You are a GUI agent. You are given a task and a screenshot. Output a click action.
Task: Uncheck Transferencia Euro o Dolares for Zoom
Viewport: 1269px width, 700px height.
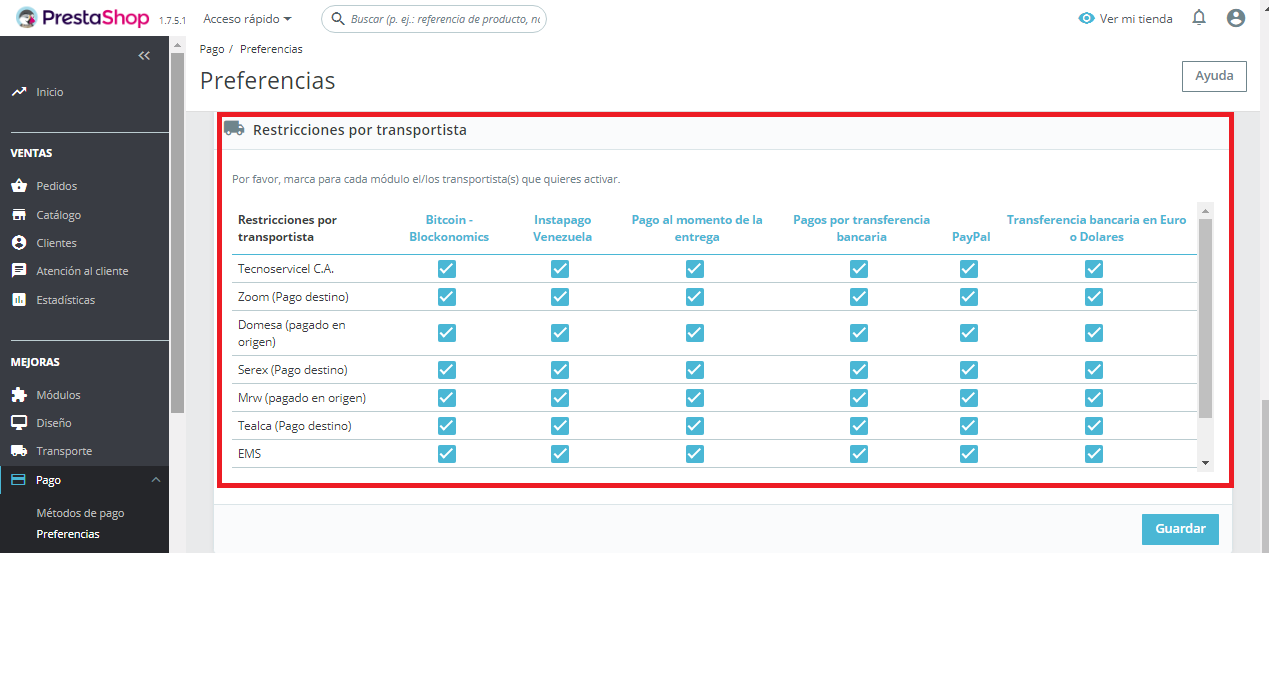(x=1094, y=297)
